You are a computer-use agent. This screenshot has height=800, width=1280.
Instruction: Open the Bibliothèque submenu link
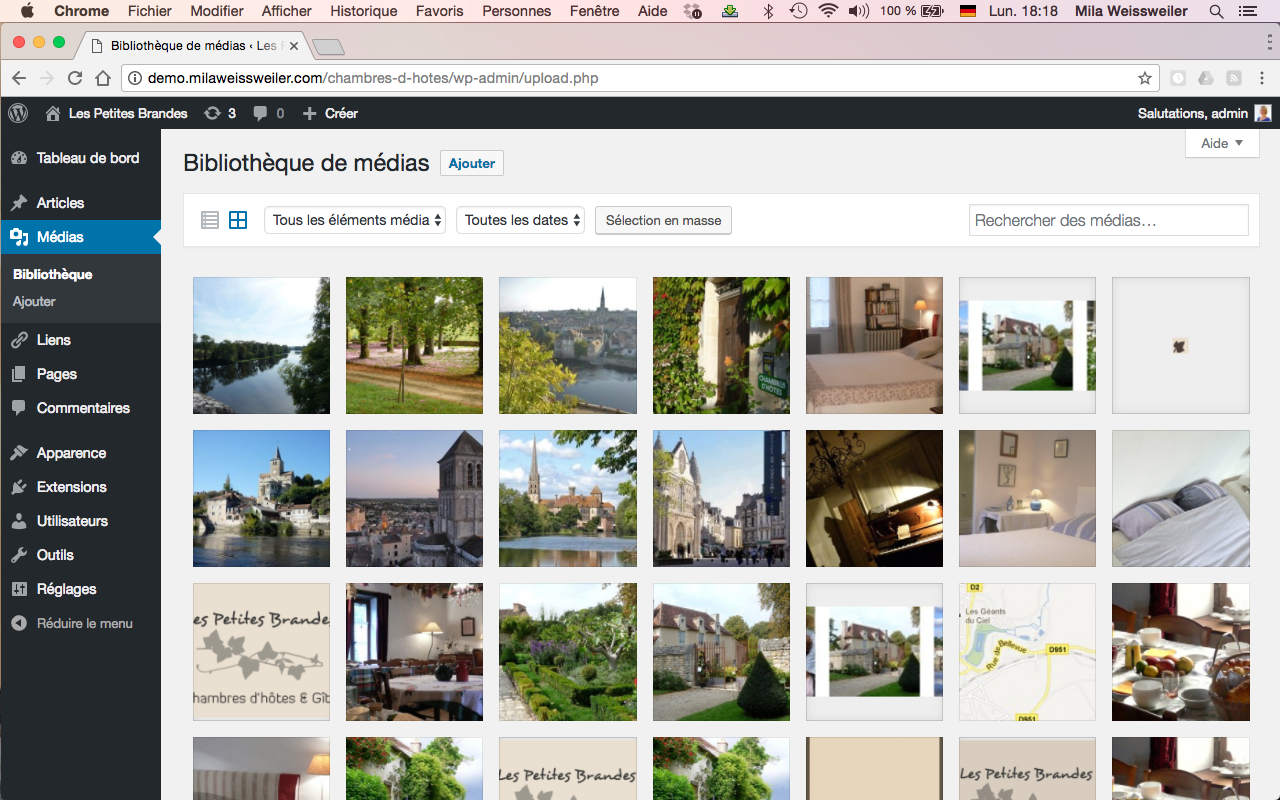53,274
